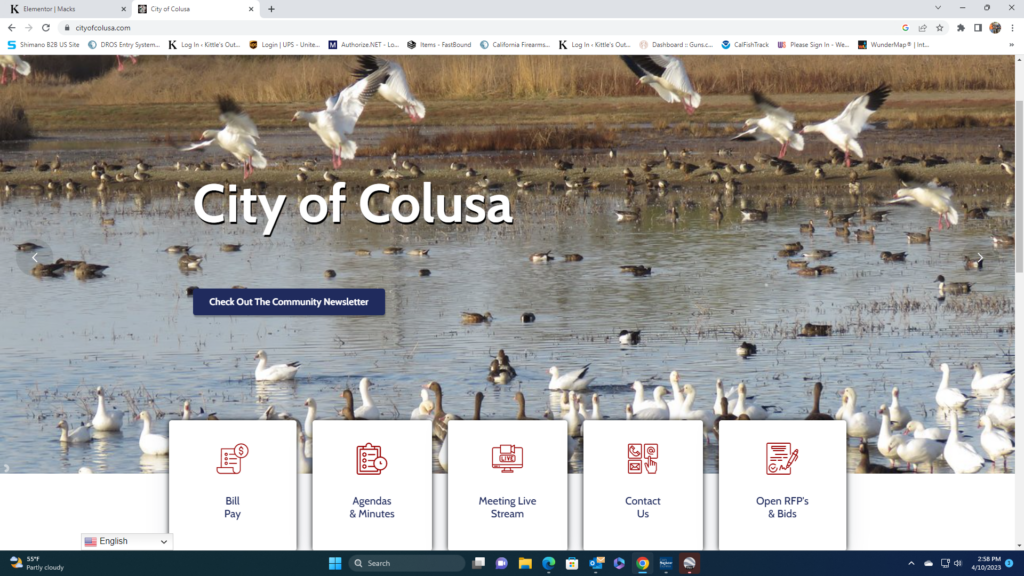
Task: Open the California Firearms bookmark
Action: pyautogui.click(x=515, y=44)
